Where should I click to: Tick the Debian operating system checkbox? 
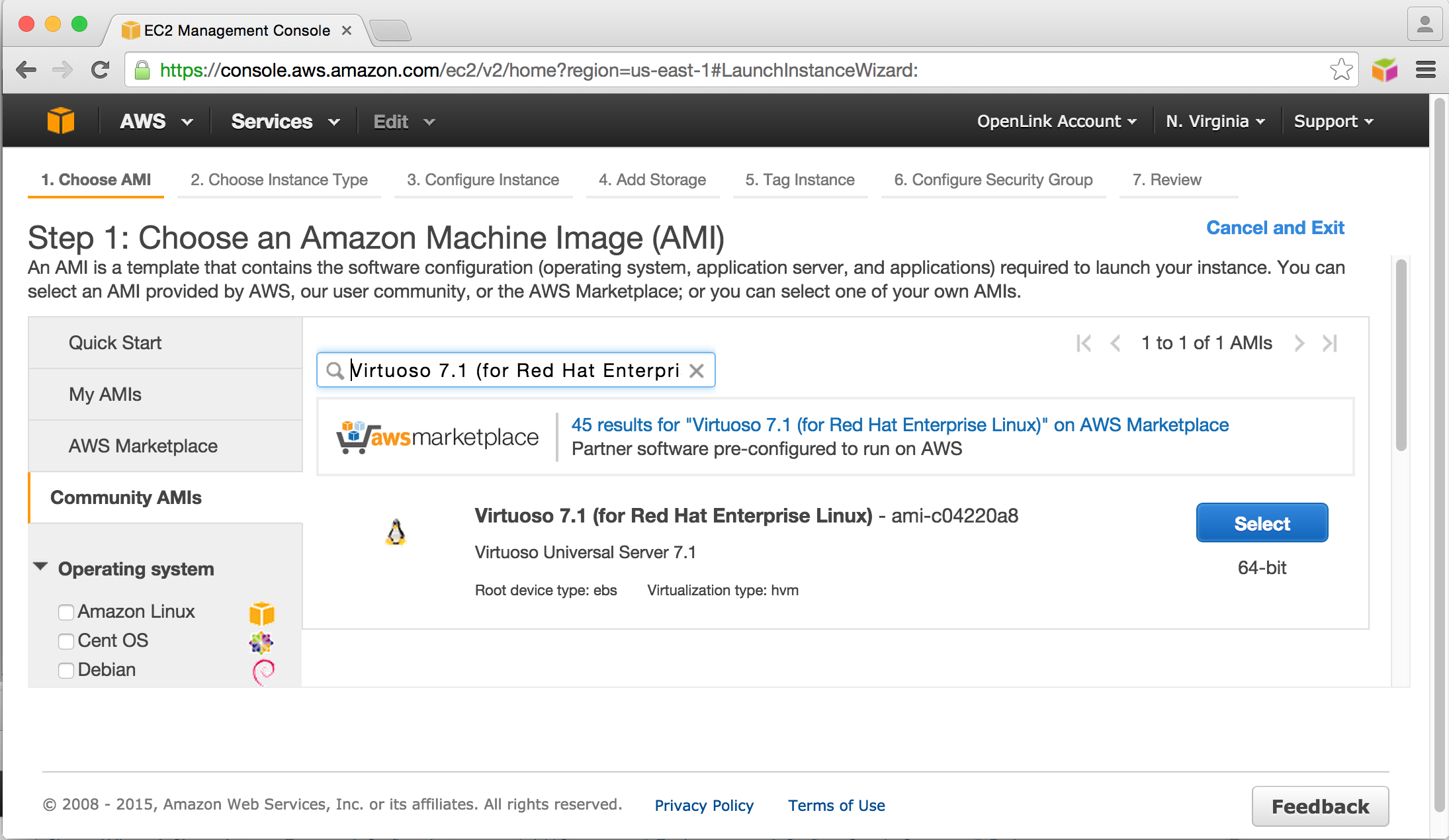click(x=66, y=671)
